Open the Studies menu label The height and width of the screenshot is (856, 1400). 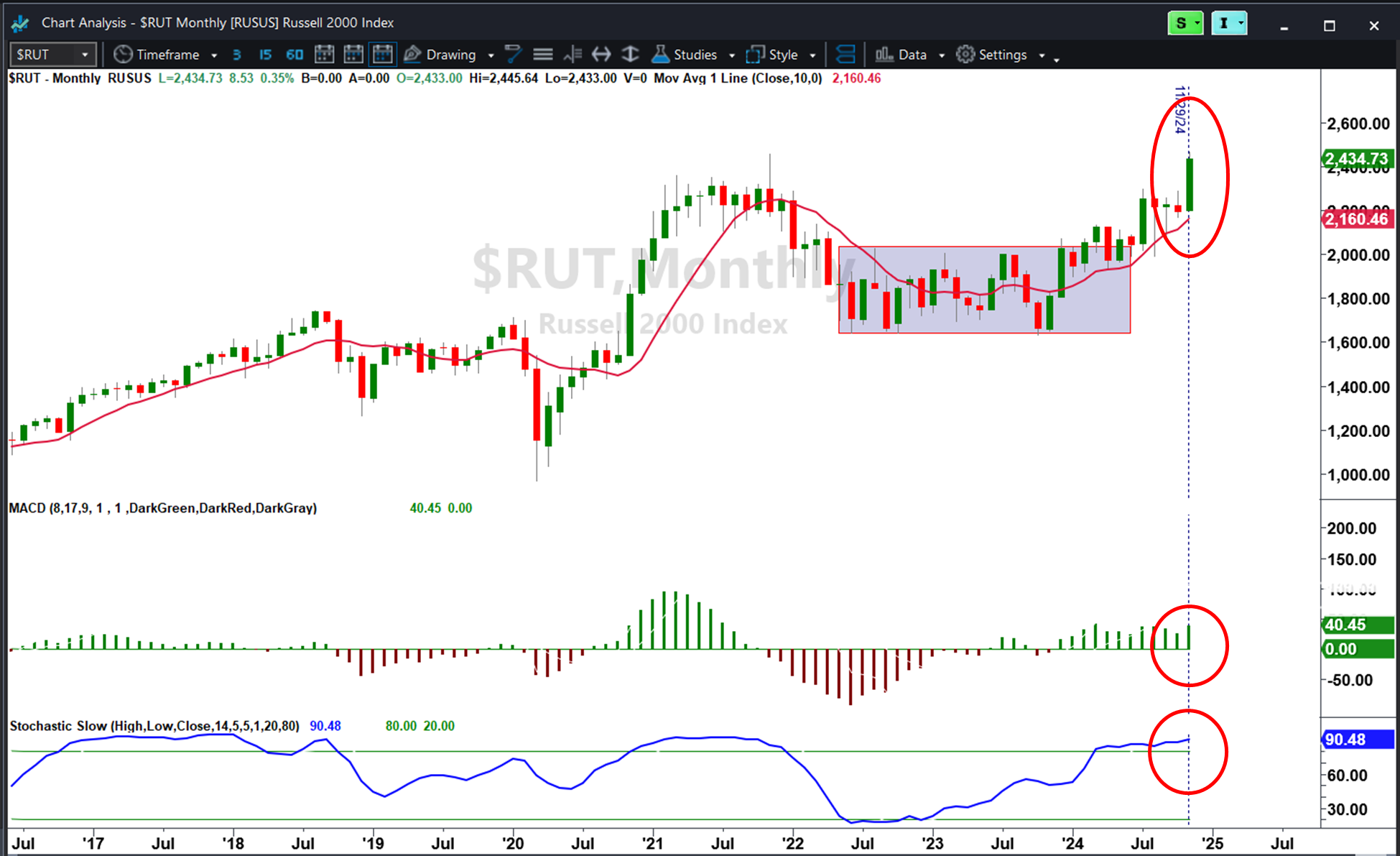(695, 55)
